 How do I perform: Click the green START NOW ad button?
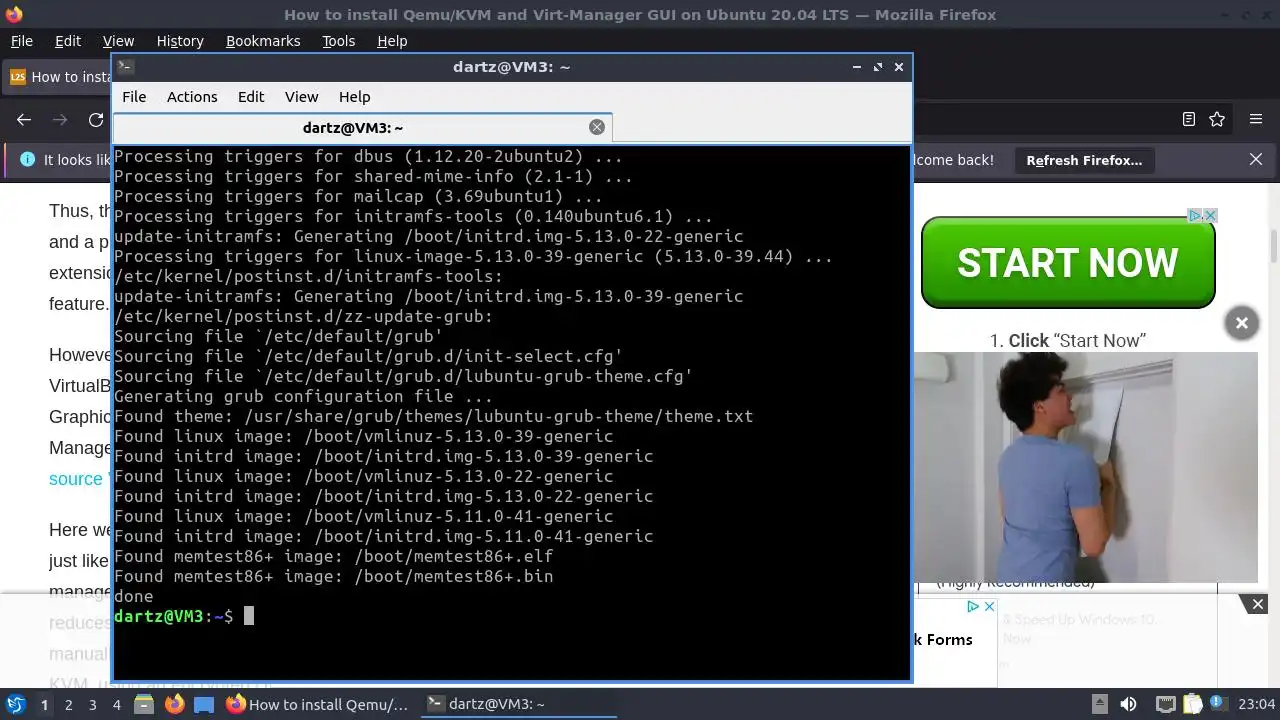[1068, 263]
